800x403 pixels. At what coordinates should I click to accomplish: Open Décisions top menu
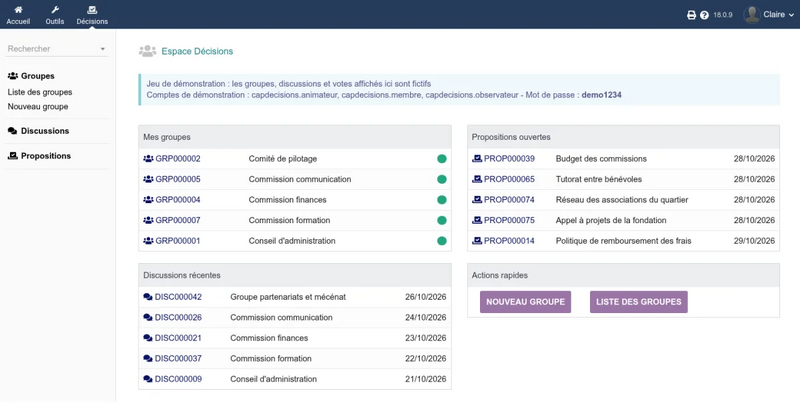92,15
